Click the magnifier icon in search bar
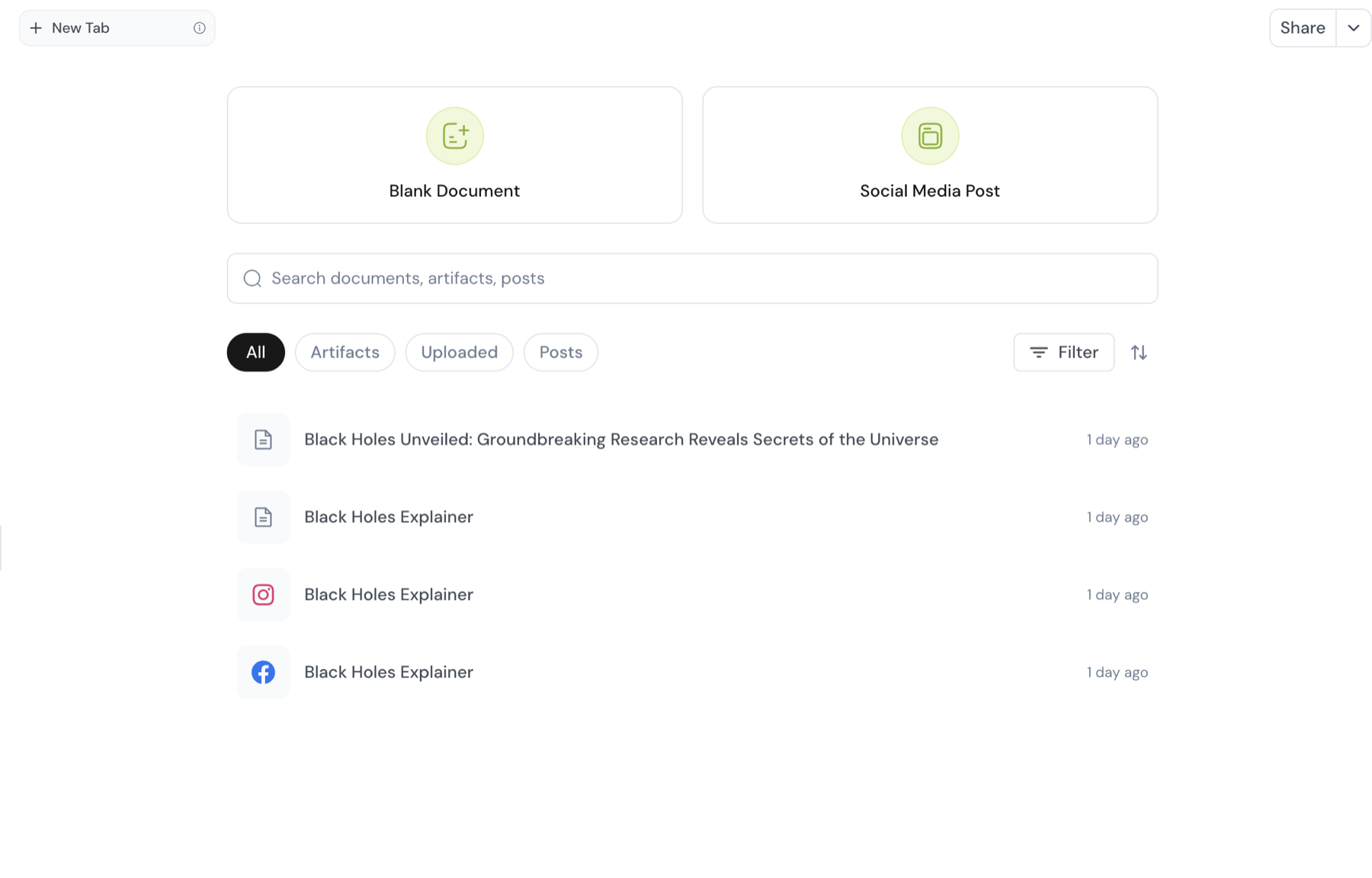Screen dimensions: 1372x878 pyautogui.click(x=252, y=278)
